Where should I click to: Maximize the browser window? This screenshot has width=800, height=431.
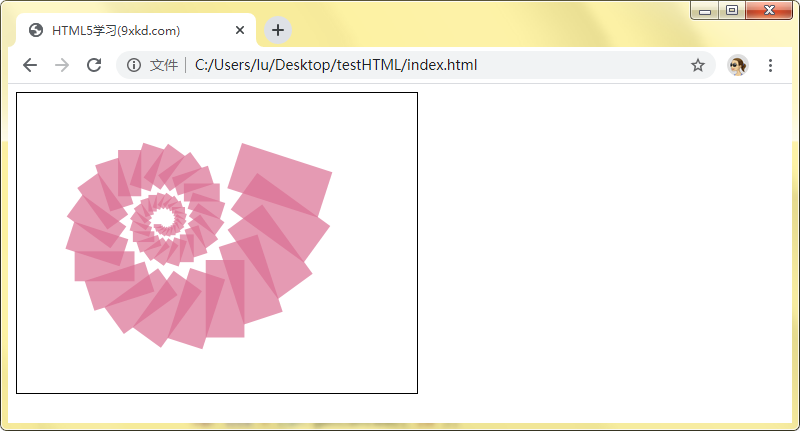click(732, 10)
